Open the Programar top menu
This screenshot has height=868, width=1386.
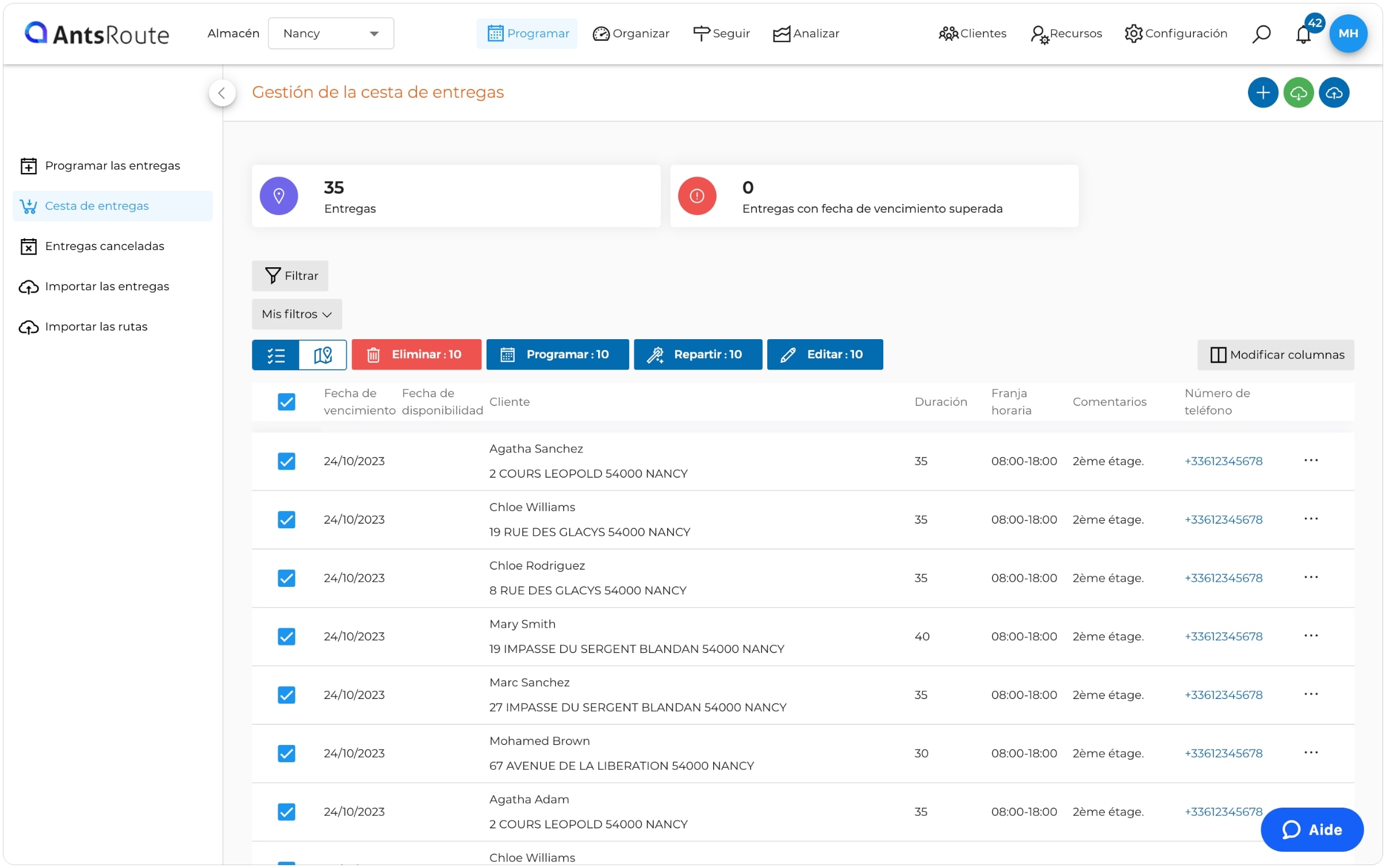[x=527, y=33]
